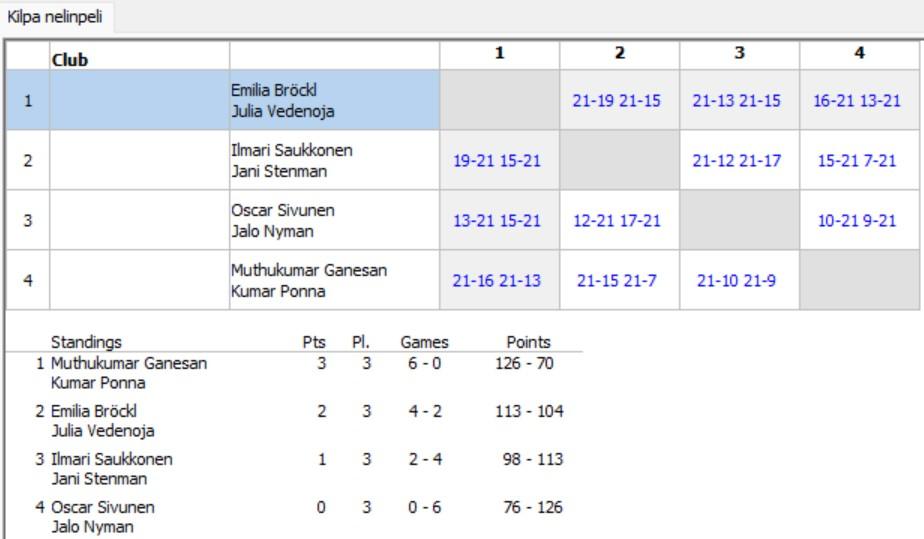Open match result 12-21 17-21
The width and height of the screenshot is (924, 539).
617,220
